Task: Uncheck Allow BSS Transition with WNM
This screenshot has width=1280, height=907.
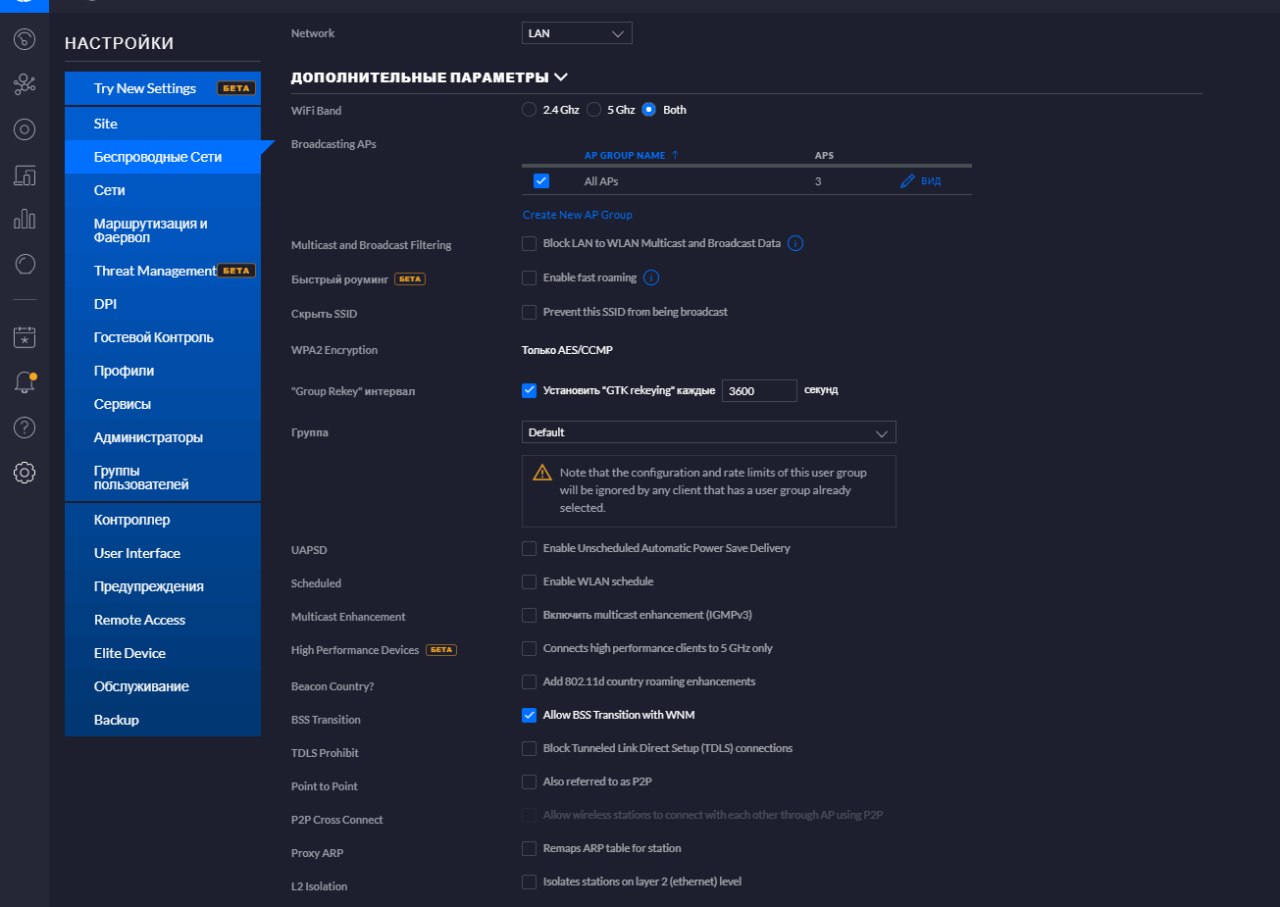Action: [529, 715]
